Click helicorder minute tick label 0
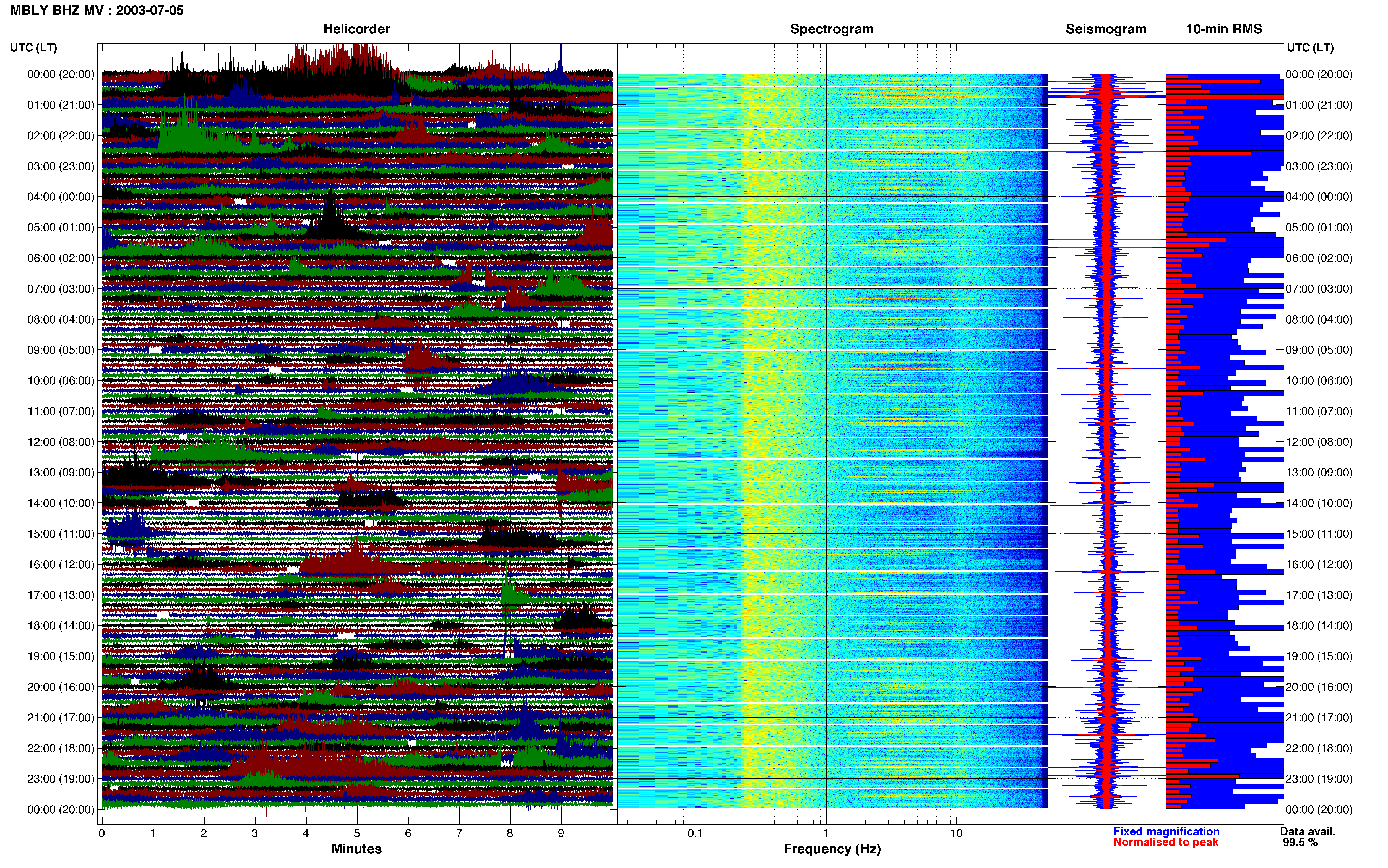1388x868 pixels. [x=101, y=833]
